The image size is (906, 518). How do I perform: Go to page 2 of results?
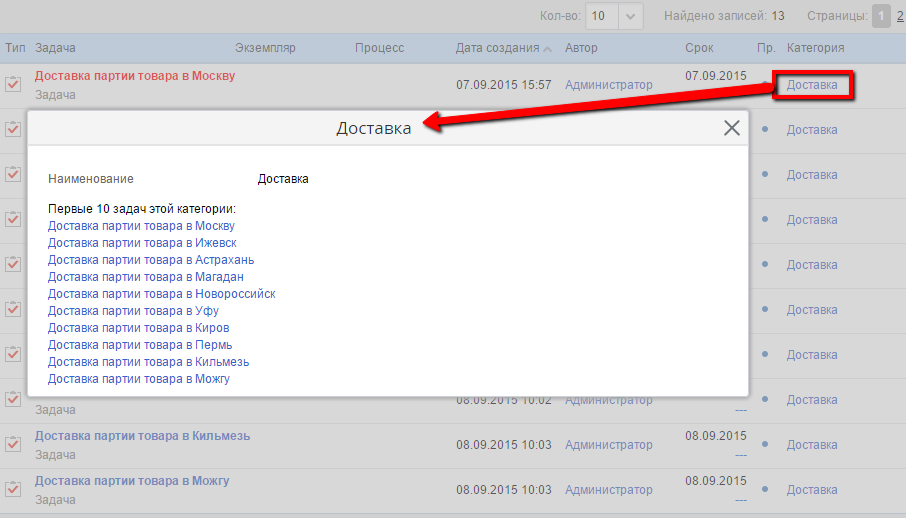(900, 16)
